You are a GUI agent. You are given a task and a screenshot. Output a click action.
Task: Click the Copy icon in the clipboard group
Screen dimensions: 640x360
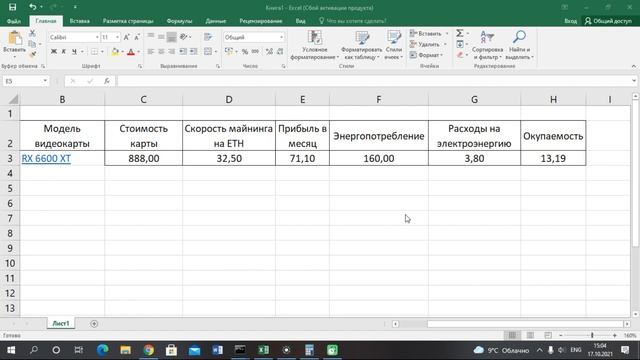[x=33, y=44]
